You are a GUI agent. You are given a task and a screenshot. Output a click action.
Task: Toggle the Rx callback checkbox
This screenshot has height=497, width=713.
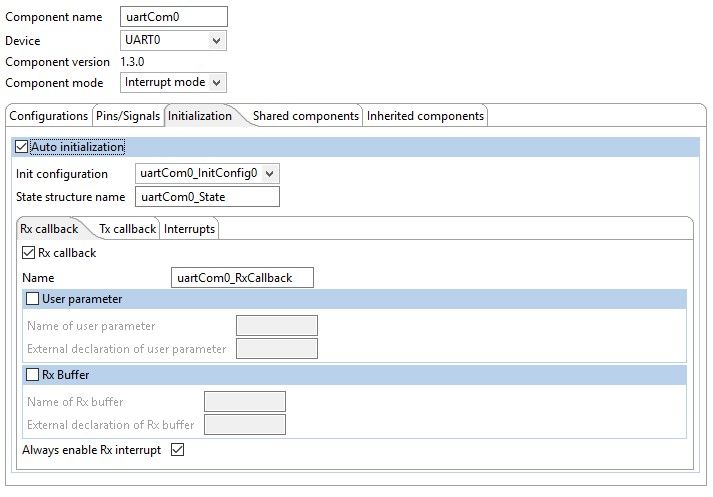pyautogui.click(x=27, y=253)
